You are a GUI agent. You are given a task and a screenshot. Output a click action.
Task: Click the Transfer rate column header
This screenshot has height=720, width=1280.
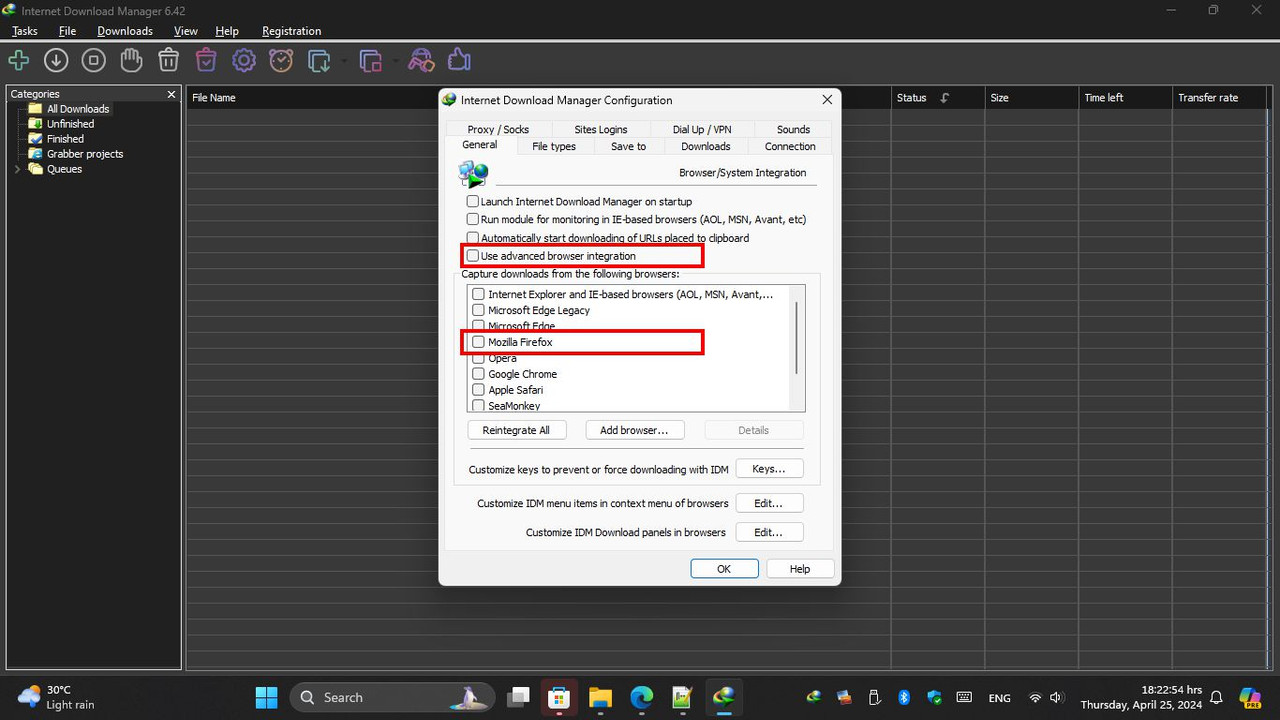pyautogui.click(x=1219, y=98)
